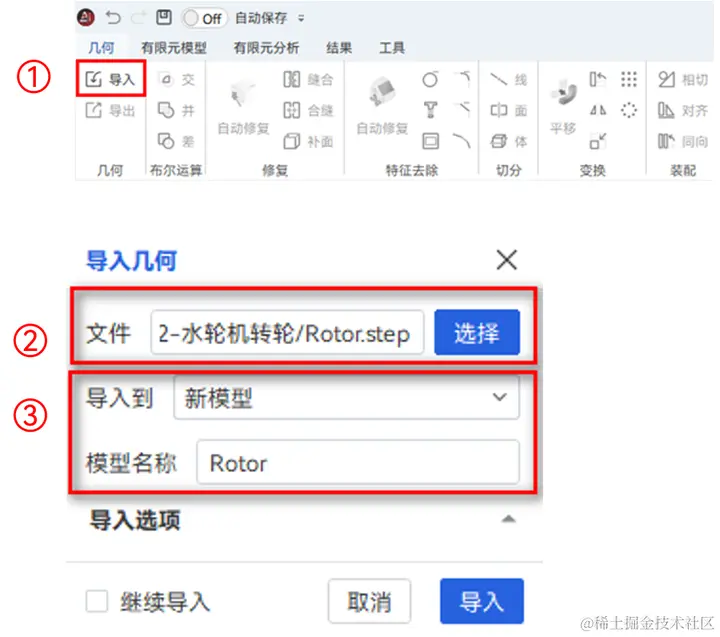This screenshot has height=637, width=720.
Task: Select the 体 (Body) split tool
Action: (508, 141)
